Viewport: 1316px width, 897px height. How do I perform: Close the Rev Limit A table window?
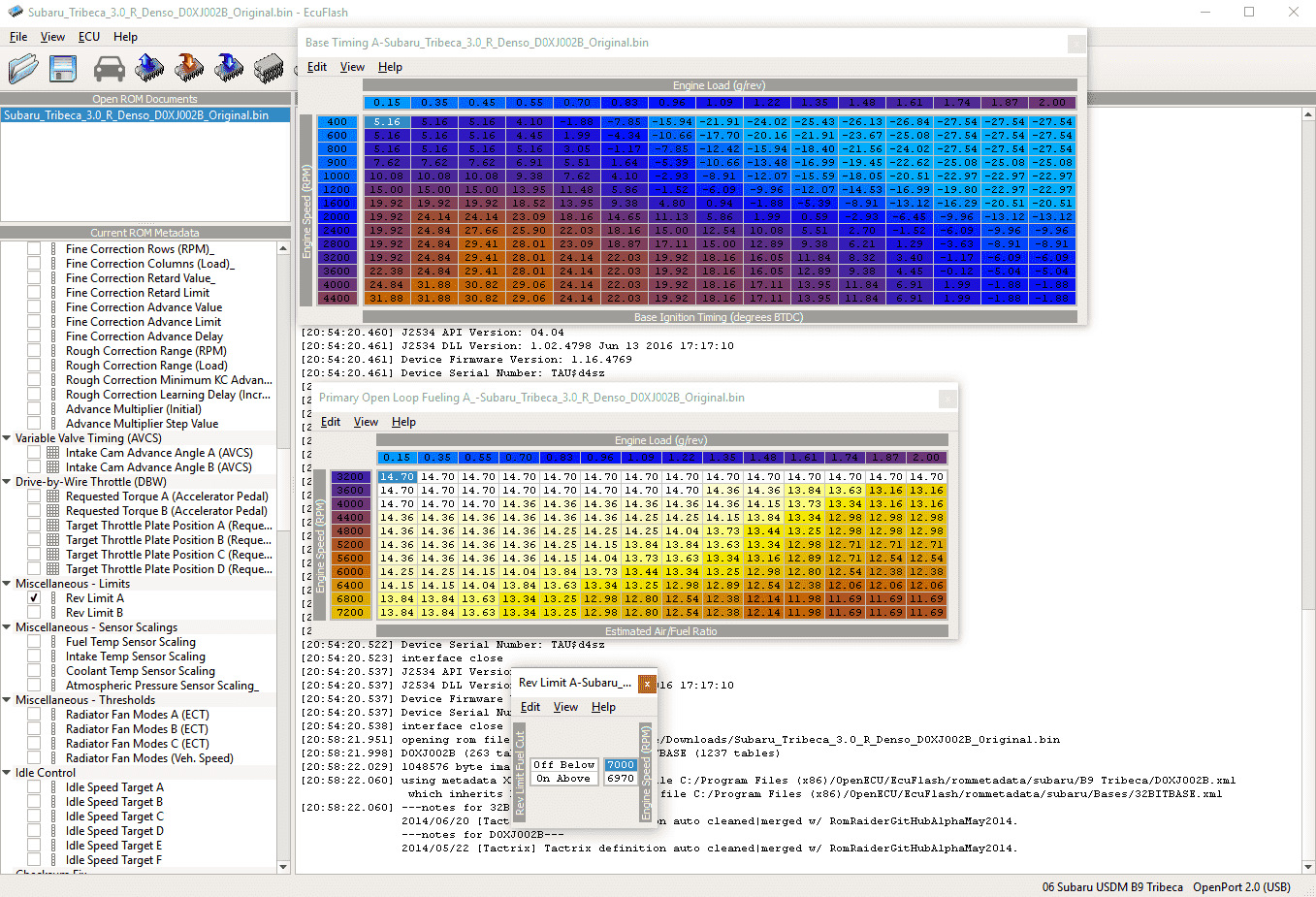pos(647,684)
